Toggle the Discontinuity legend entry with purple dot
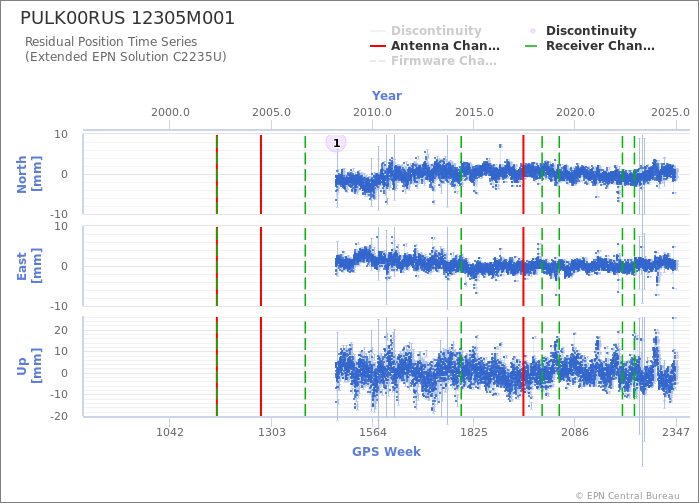Viewport: 700px width, 504px height. pos(582,30)
